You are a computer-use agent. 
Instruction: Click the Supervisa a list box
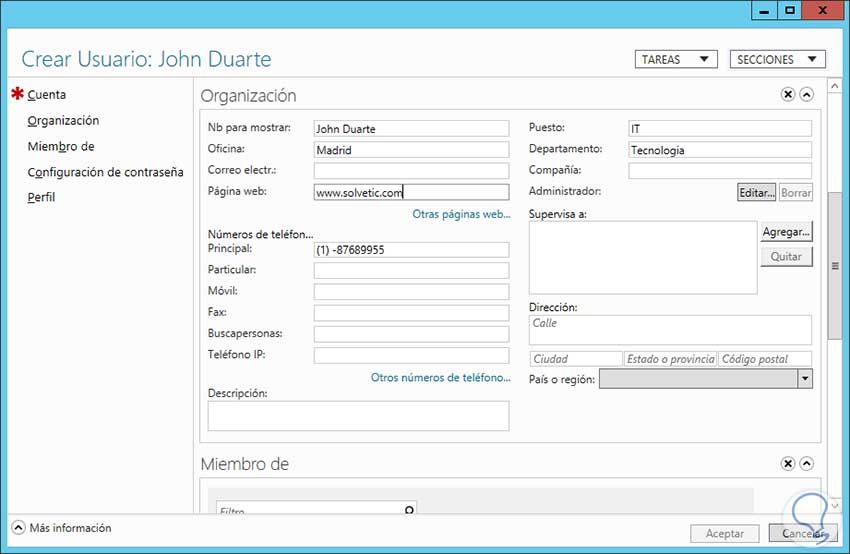643,257
